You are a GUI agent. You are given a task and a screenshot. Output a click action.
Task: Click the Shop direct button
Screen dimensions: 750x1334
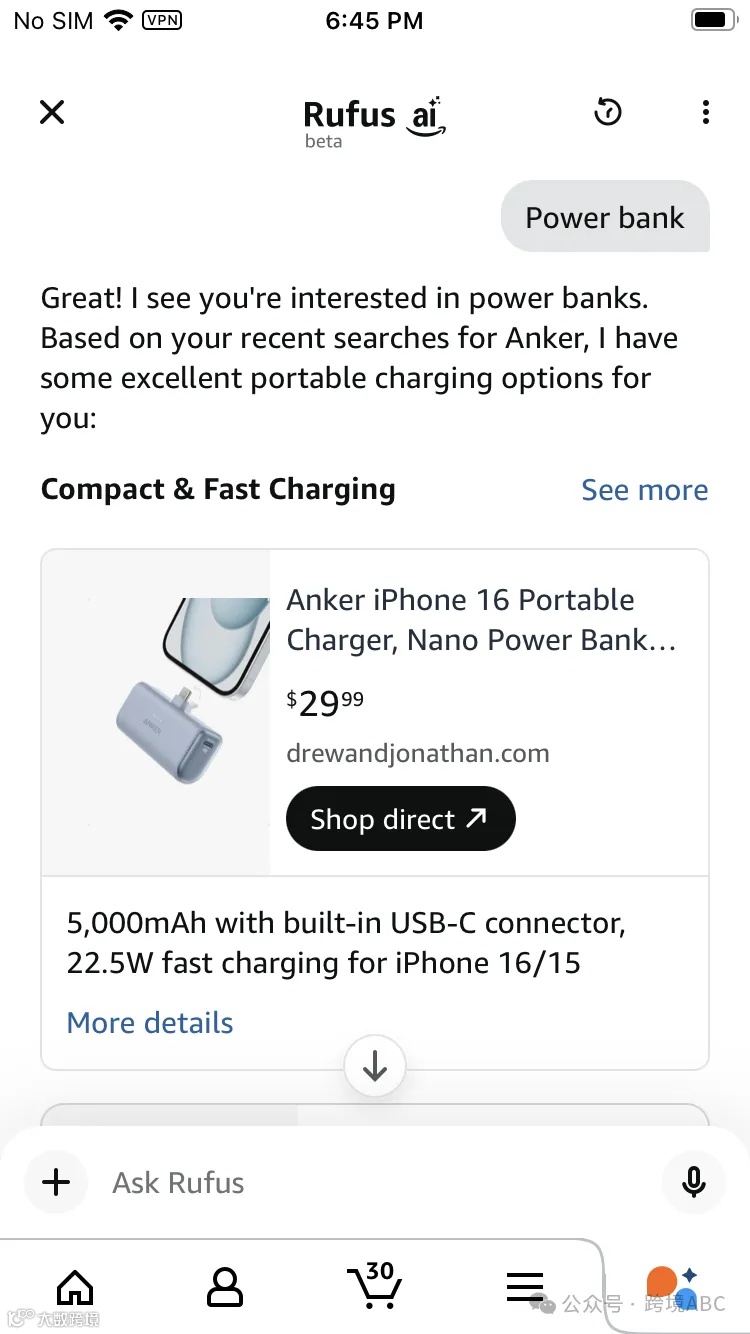(x=400, y=819)
